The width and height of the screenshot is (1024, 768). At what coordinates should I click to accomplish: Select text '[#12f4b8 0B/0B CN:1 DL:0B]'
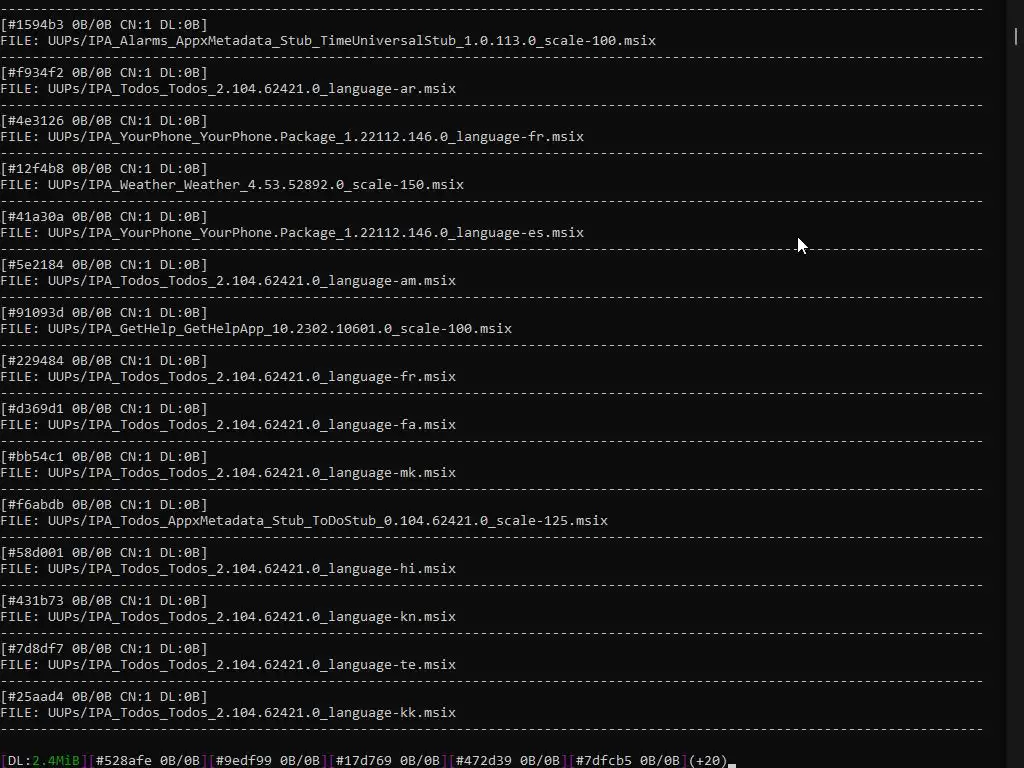(104, 168)
